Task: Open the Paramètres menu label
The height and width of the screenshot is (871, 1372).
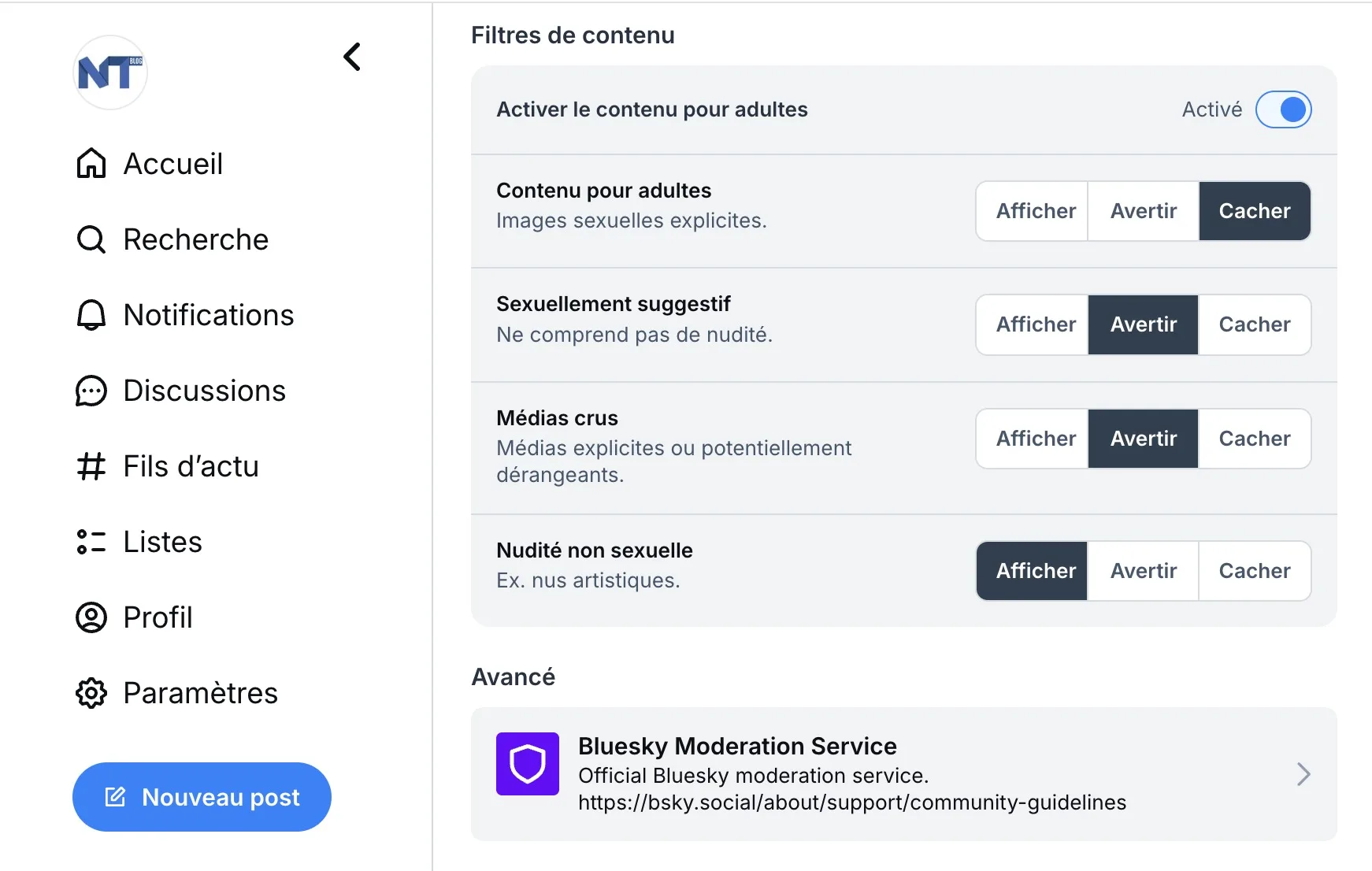Action: pos(201,693)
